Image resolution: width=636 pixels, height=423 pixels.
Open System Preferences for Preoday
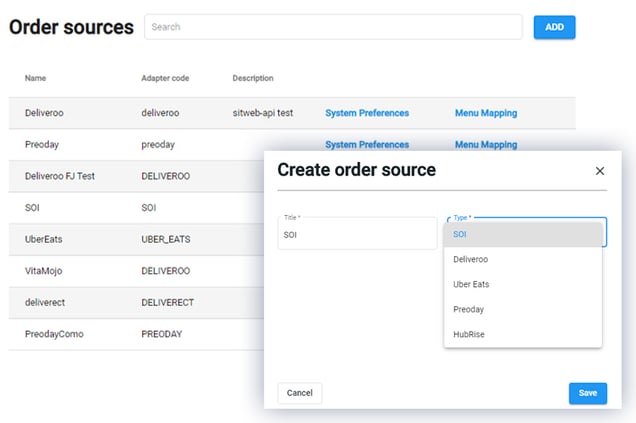tap(367, 145)
